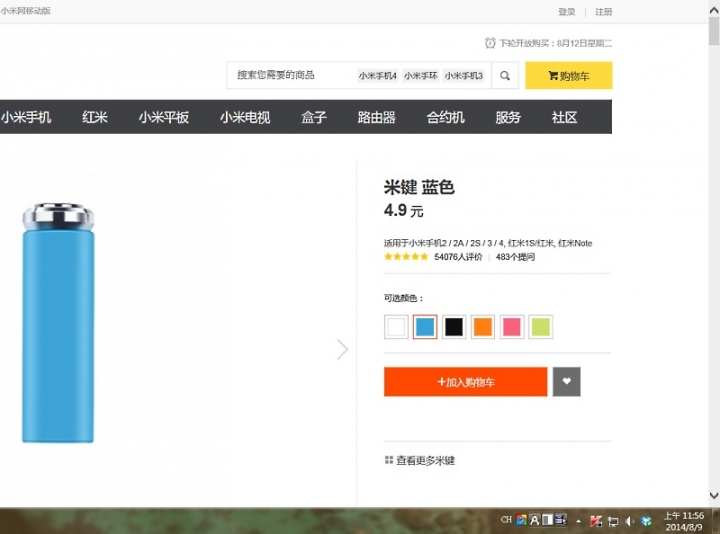Image resolution: width=720 pixels, height=534 pixels.
Task: Open the 483个提问 questions link
Action: pyautogui.click(x=515, y=257)
